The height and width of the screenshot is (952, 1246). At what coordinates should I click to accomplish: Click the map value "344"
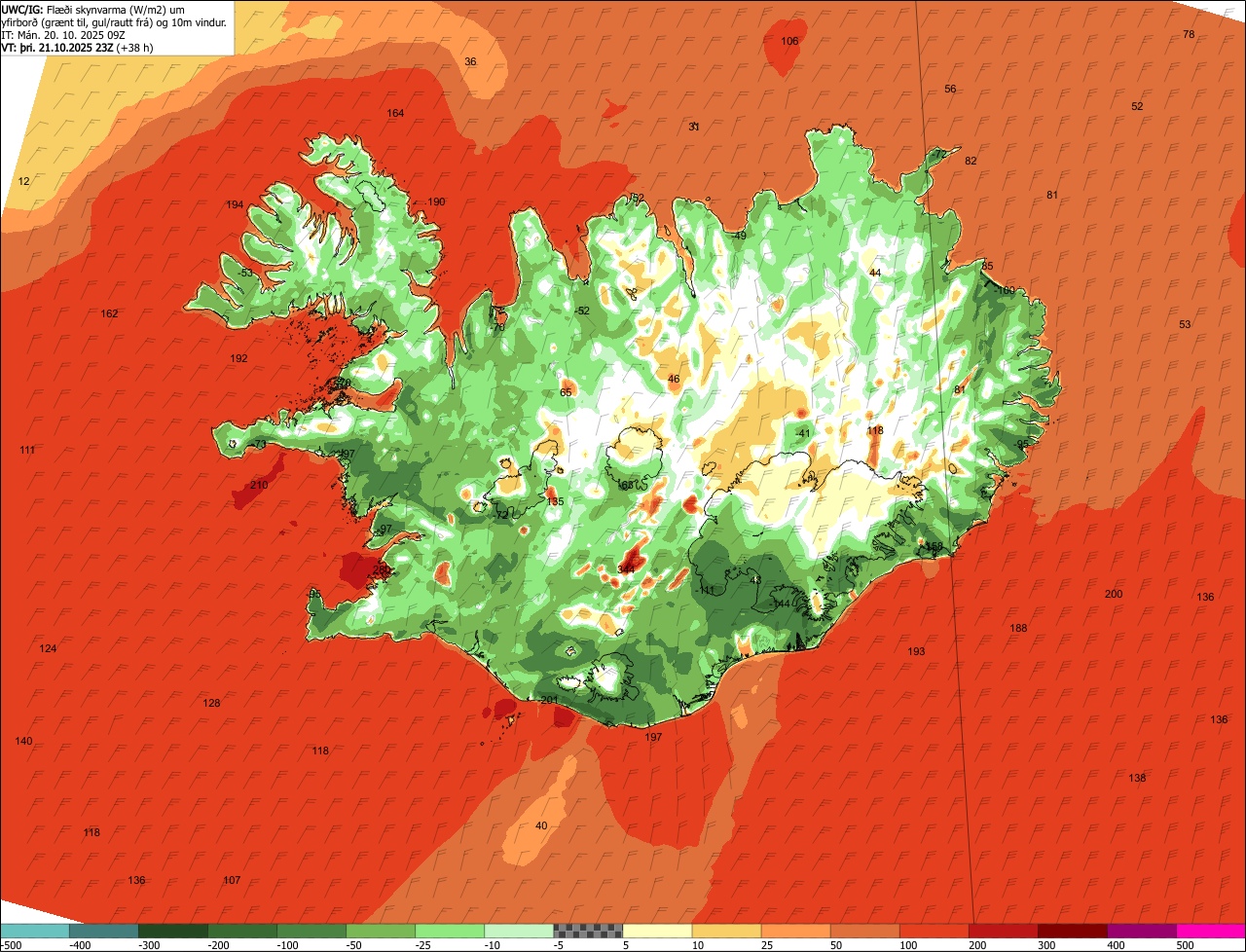point(626,569)
